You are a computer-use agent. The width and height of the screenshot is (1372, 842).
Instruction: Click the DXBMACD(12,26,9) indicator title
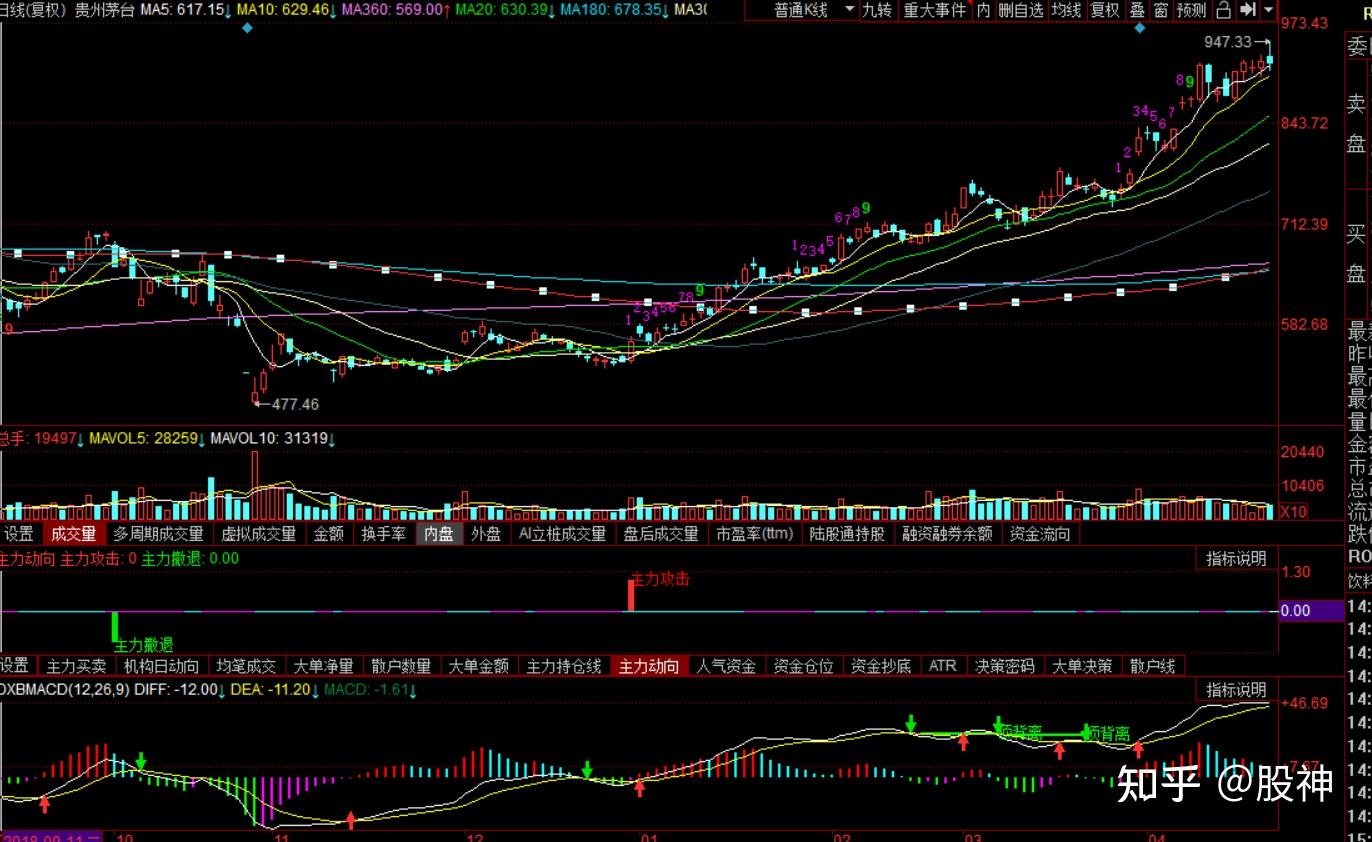(66, 690)
